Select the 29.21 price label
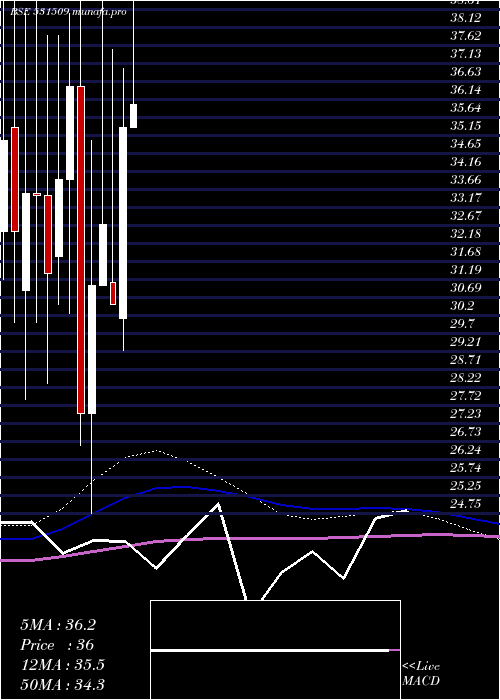The width and height of the screenshot is (500, 700). [466, 342]
